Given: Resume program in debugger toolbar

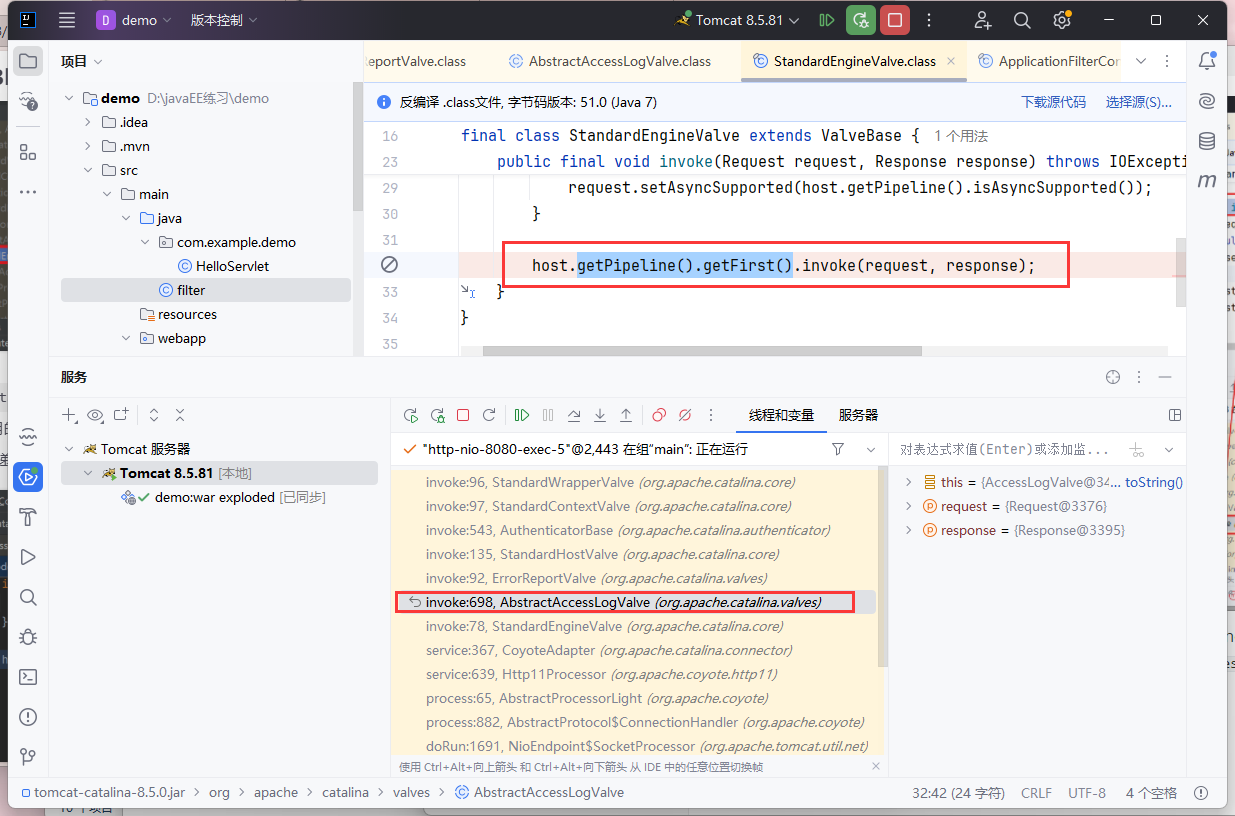Looking at the screenshot, I should coord(522,415).
